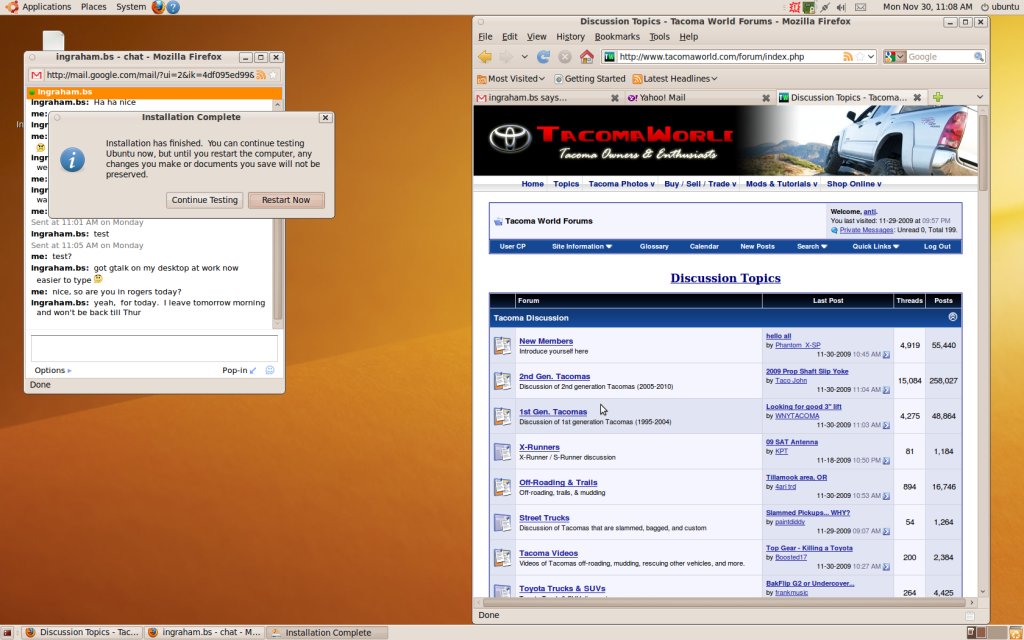Click the network connection tray icon
The height and width of the screenshot is (640, 1024).
click(825, 7)
